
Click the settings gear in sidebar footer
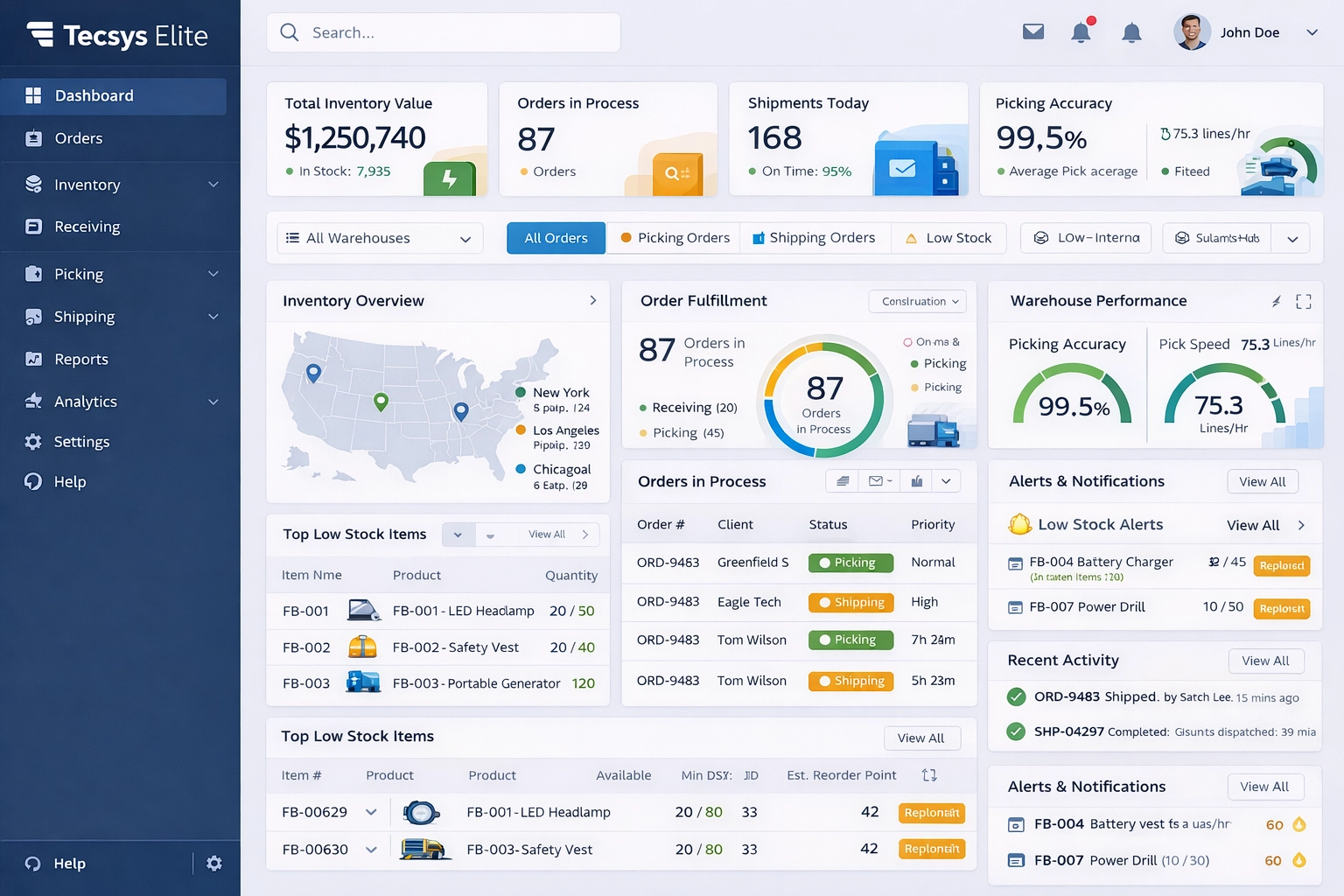click(x=214, y=864)
